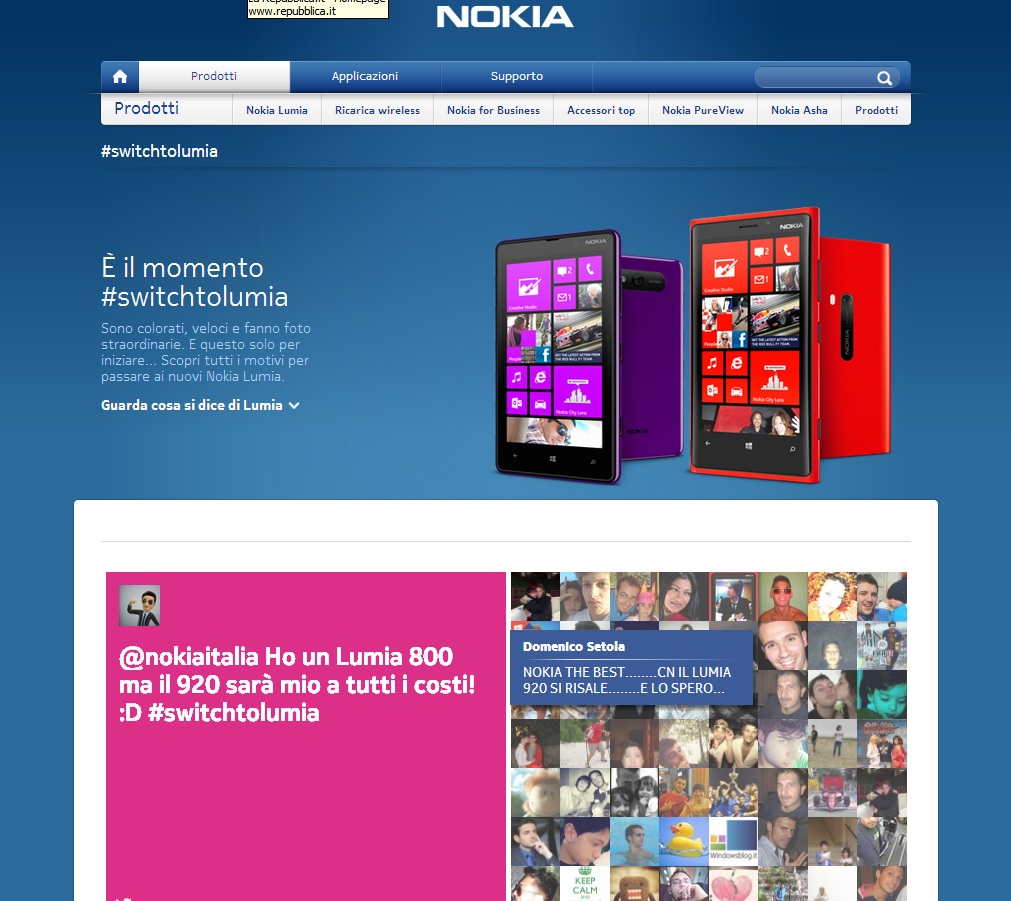Viewport: 1011px width, 901px height.
Task: Click the search magnifier icon
Action: coord(884,78)
